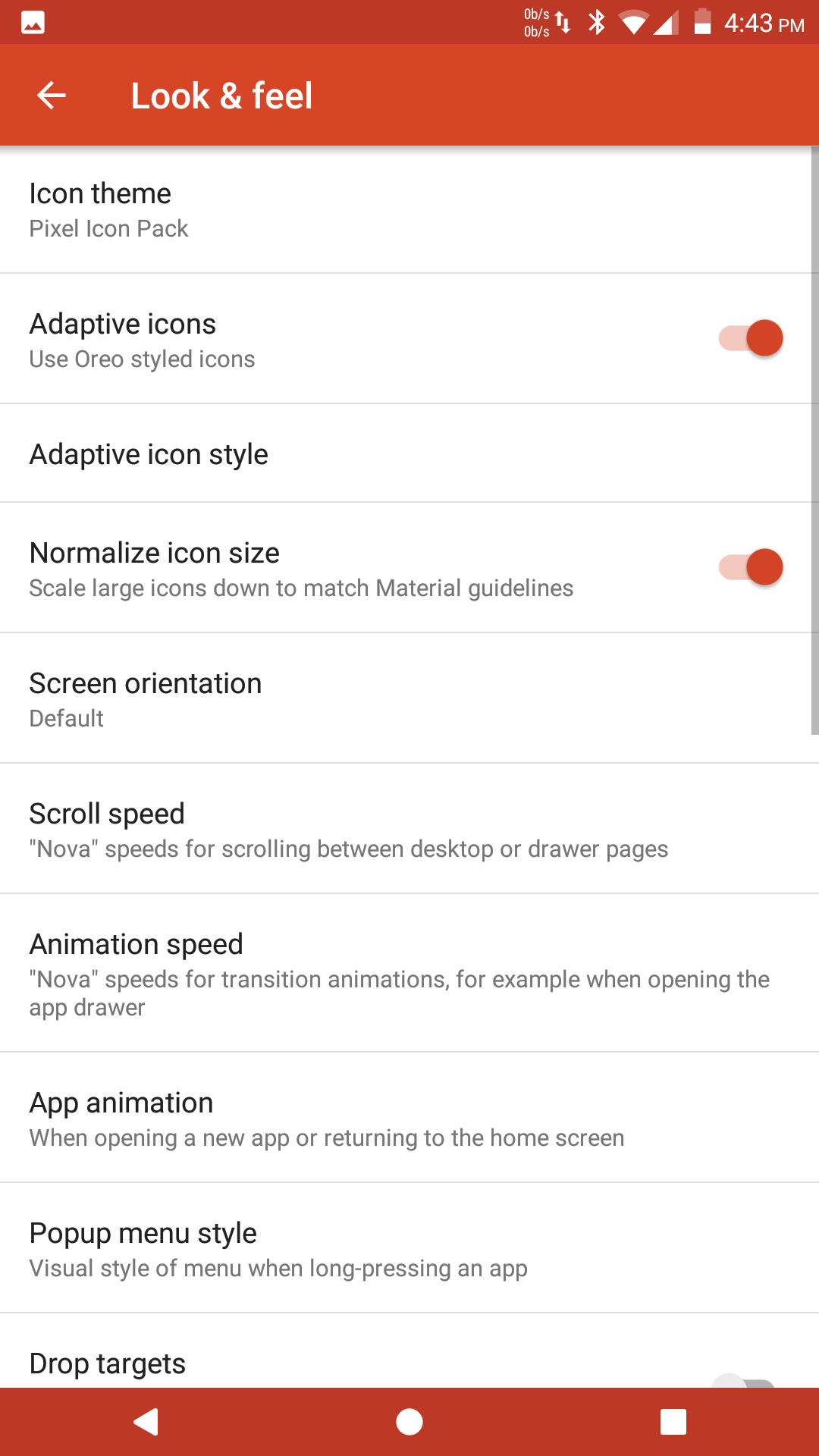Open Screen orientation Default setting

409,698
